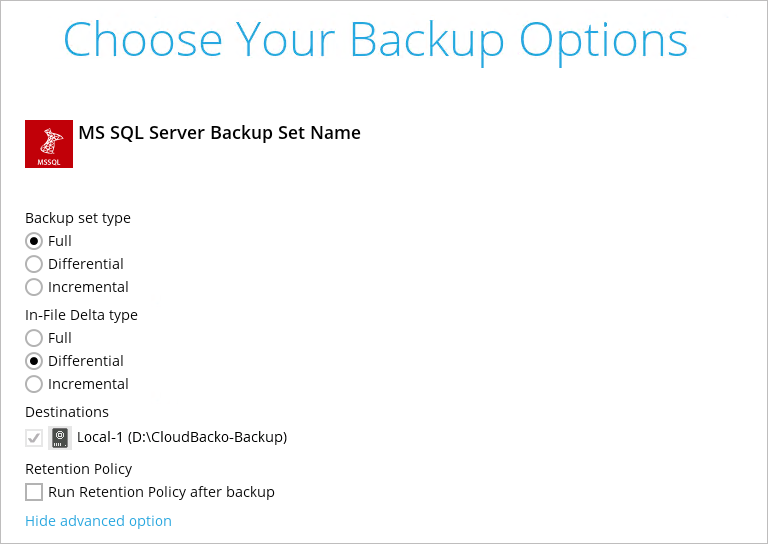Screen dimensions: 768x544
Task: Click the Retention Policy section label
Action: coord(79,469)
